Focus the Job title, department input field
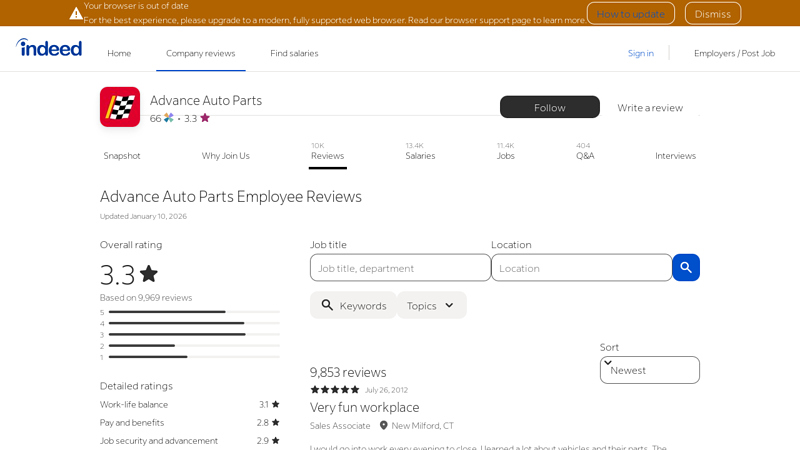Screen dimensions: 800x450 click(401, 267)
